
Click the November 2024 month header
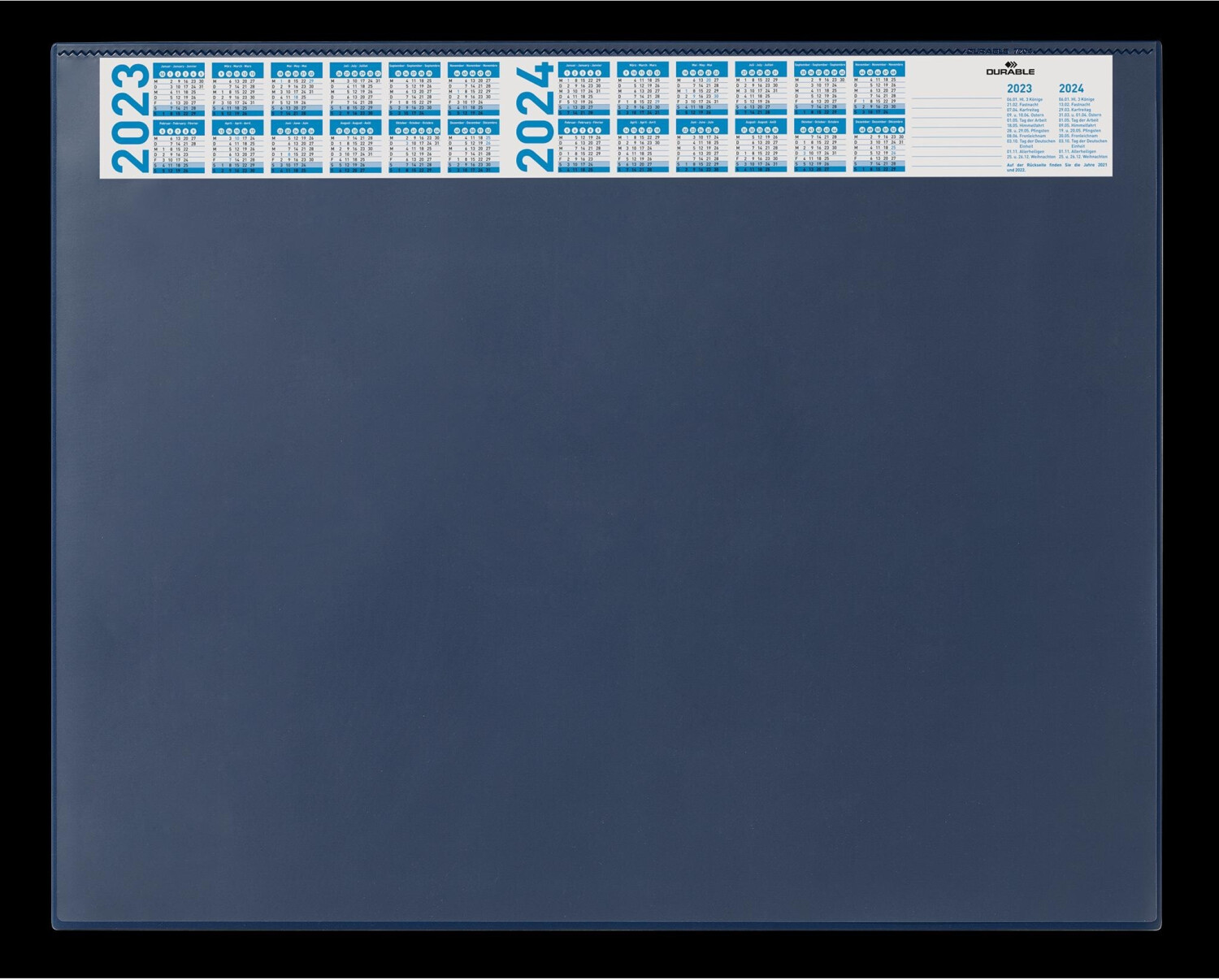click(x=878, y=64)
